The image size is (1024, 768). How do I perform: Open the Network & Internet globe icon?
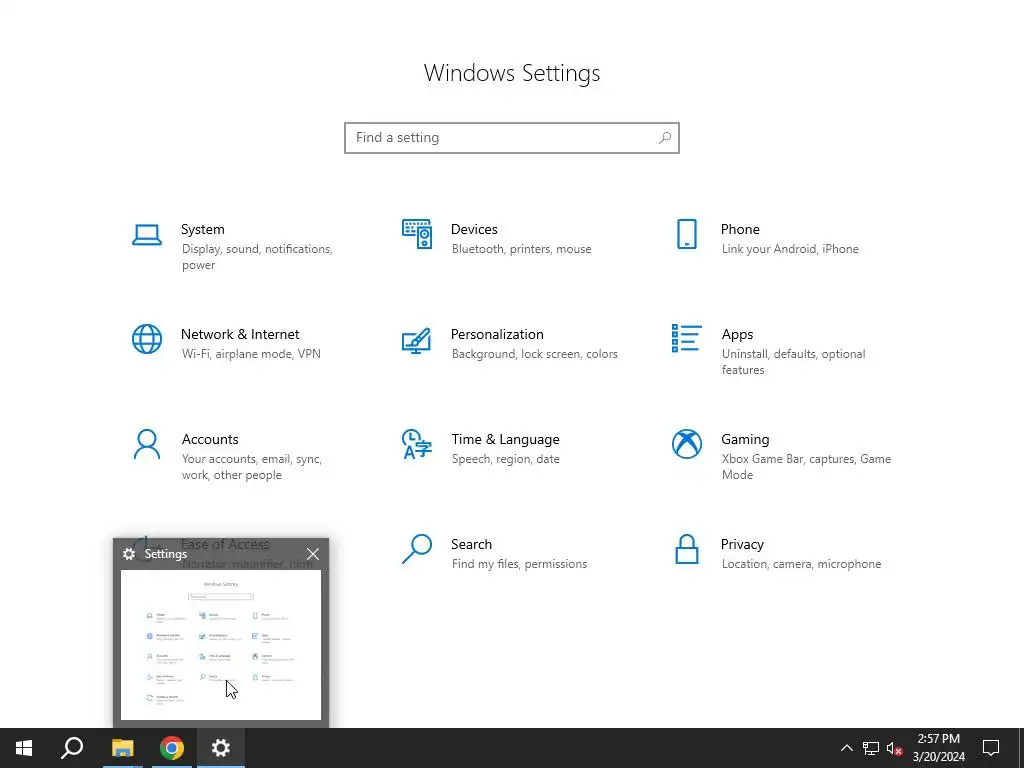pos(147,339)
